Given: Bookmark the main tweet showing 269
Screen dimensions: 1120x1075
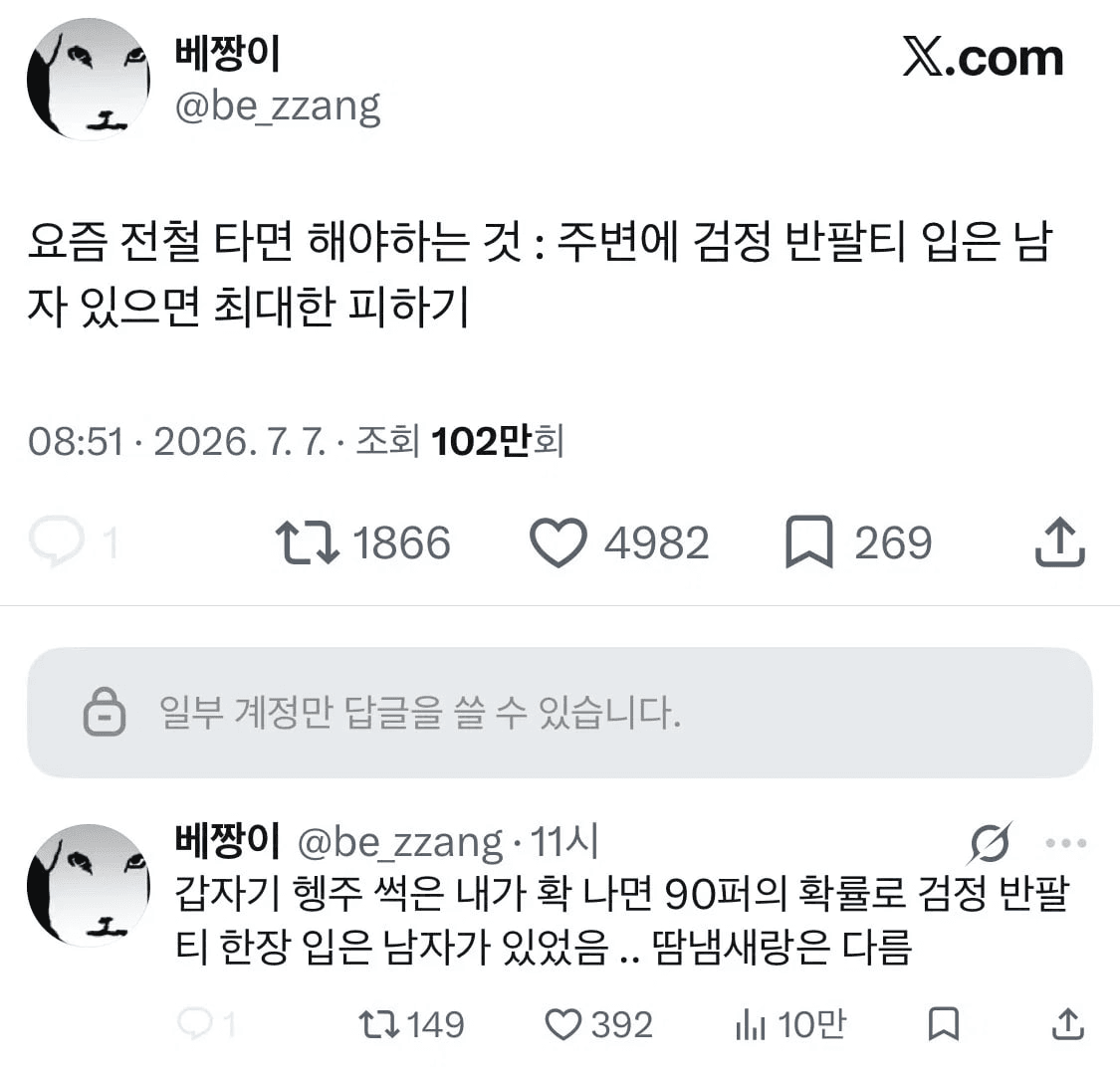Looking at the screenshot, I should pos(808,542).
